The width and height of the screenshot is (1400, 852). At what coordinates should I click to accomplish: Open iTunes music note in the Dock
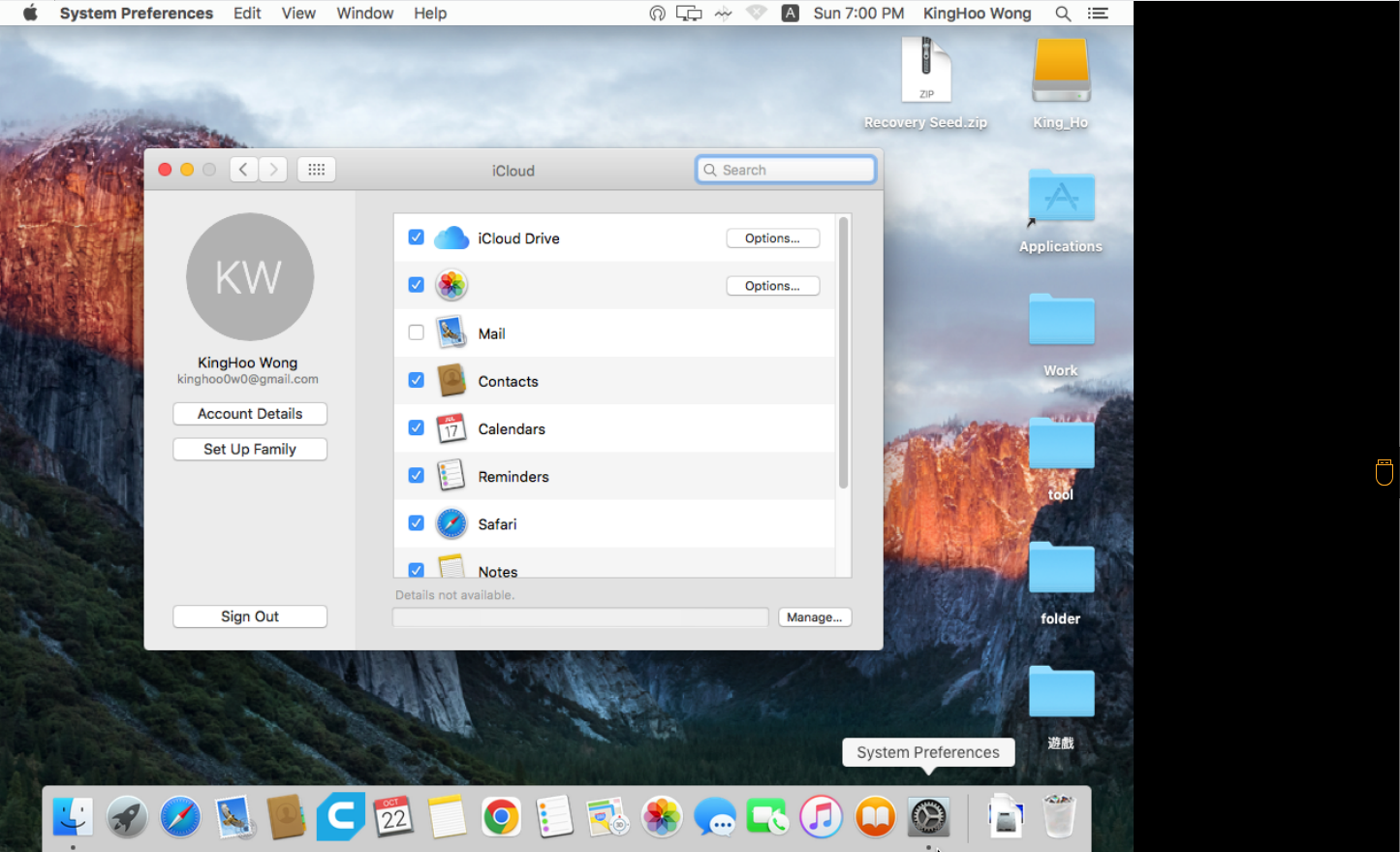click(x=822, y=817)
